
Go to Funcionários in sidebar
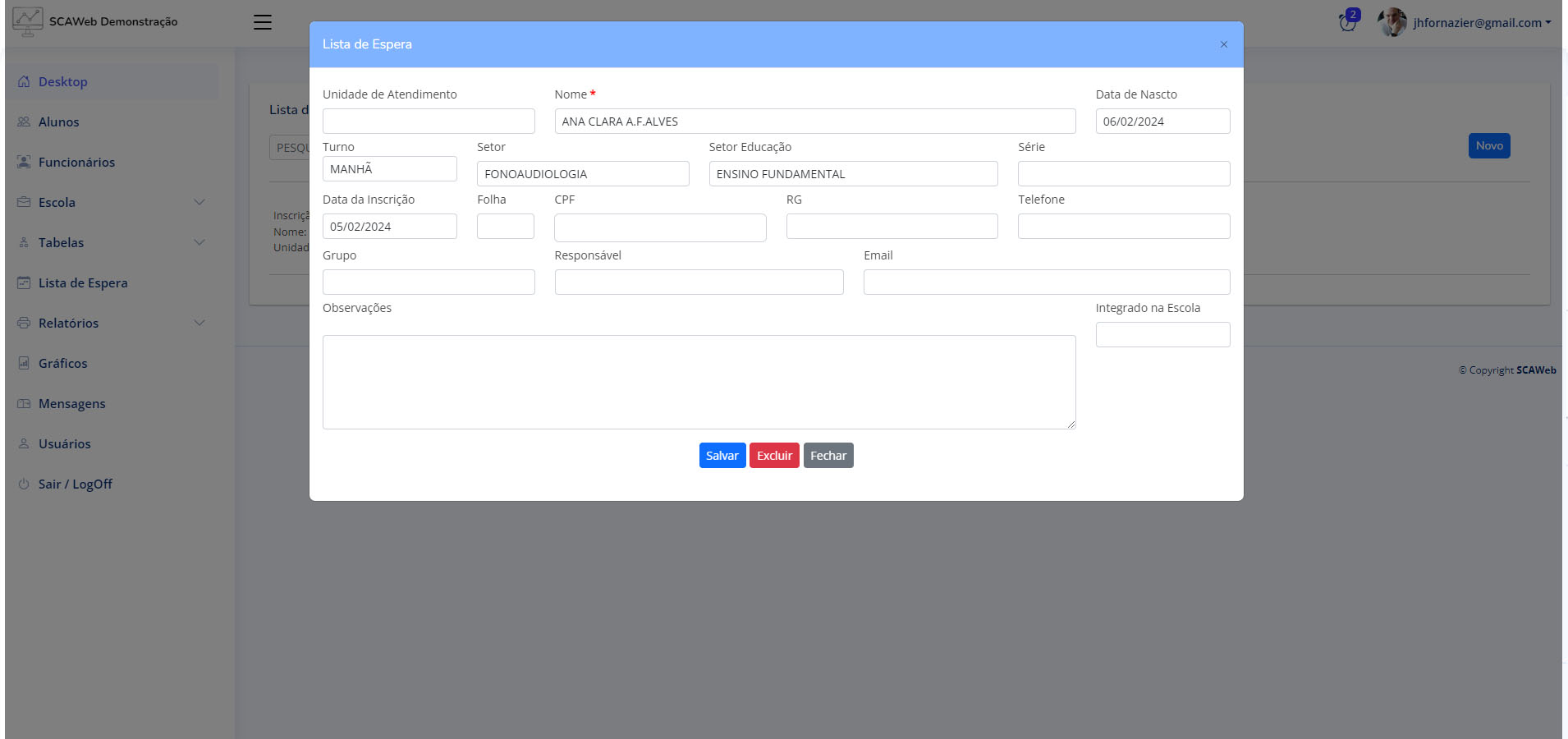coord(76,162)
